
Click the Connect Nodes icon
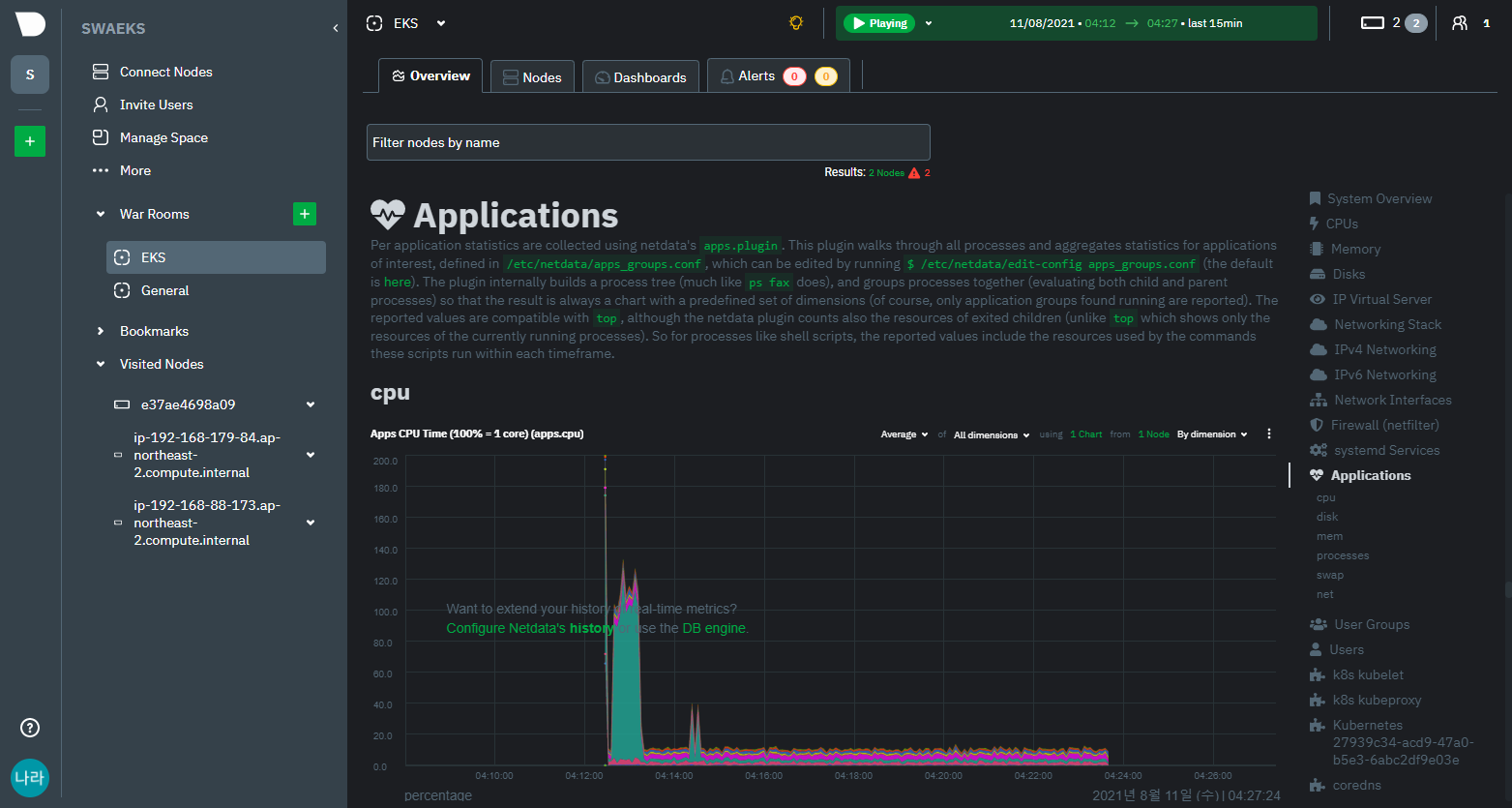[100, 72]
